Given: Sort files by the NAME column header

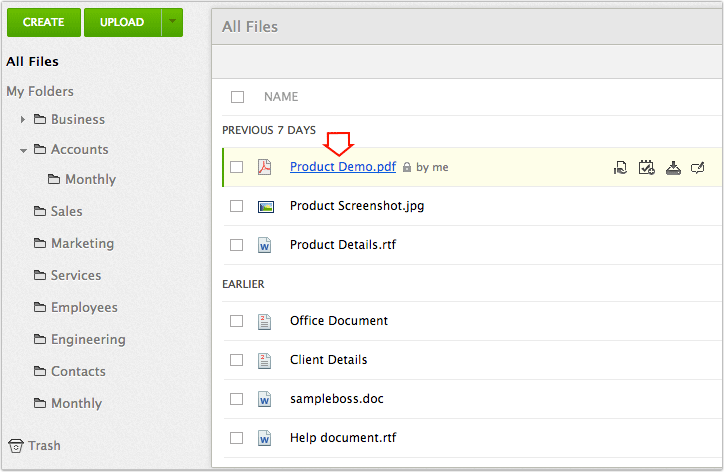Looking at the screenshot, I should click(281, 97).
